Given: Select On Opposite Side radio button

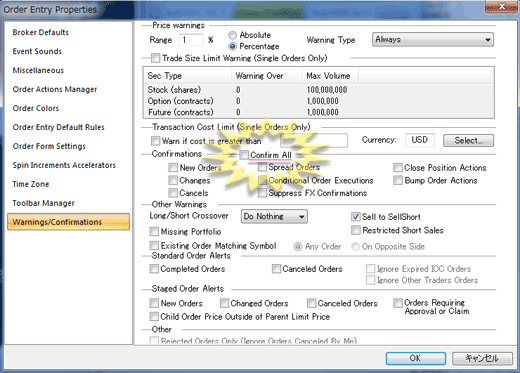Looking at the screenshot, I should pyautogui.click(x=355, y=247).
